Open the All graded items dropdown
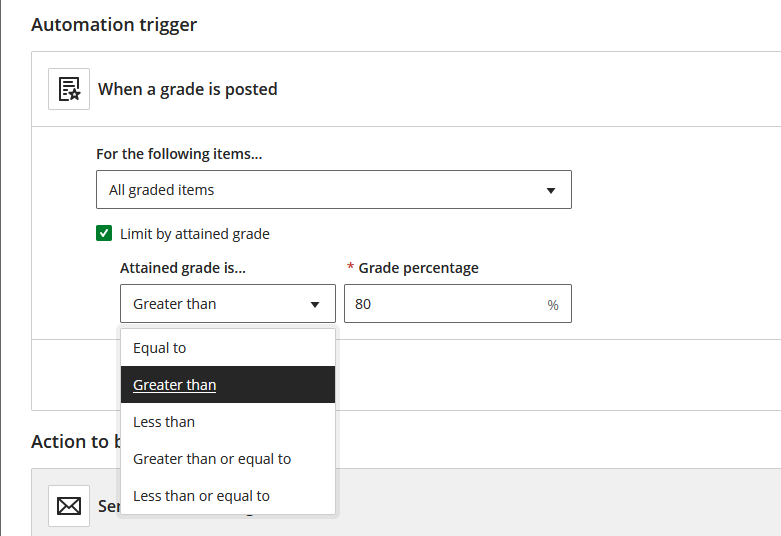The image size is (781, 536). pos(333,190)
